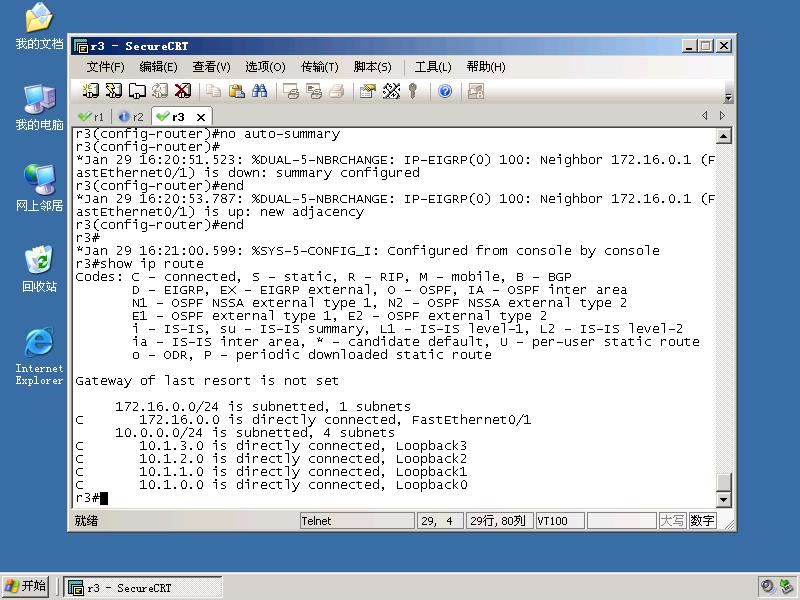Open the 传输(T) menu
The height and width of the screenshot is (600, 800).
(x=319, y=67)
